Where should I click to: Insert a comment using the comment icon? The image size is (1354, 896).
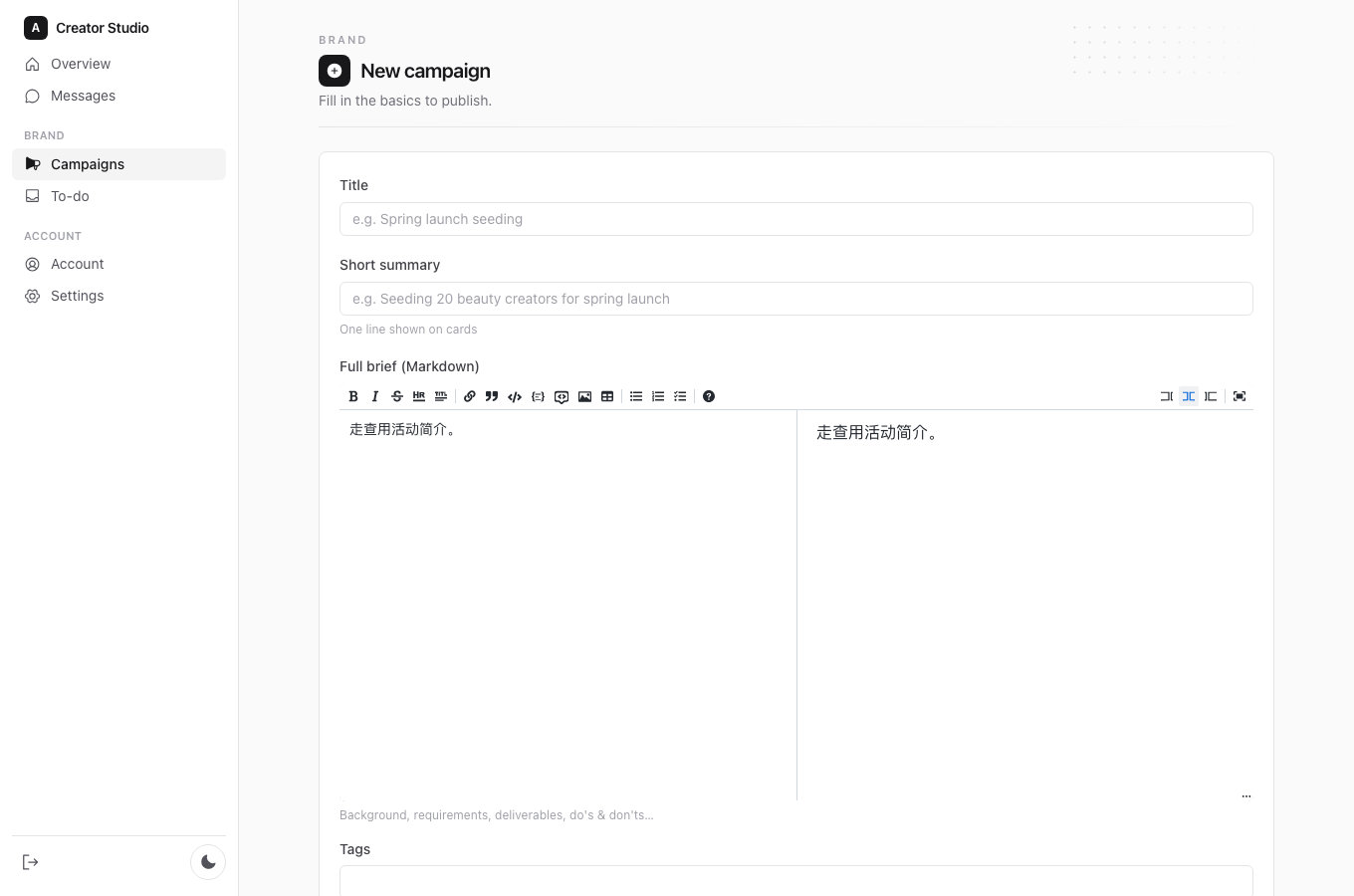point(562,396)
